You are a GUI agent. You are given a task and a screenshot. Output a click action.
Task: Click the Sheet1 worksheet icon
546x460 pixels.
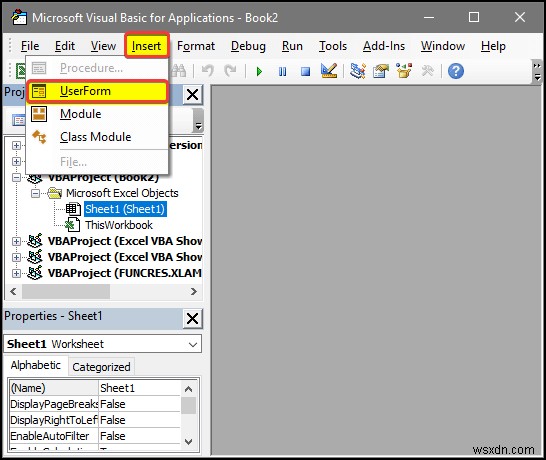(x=73, y=209)
